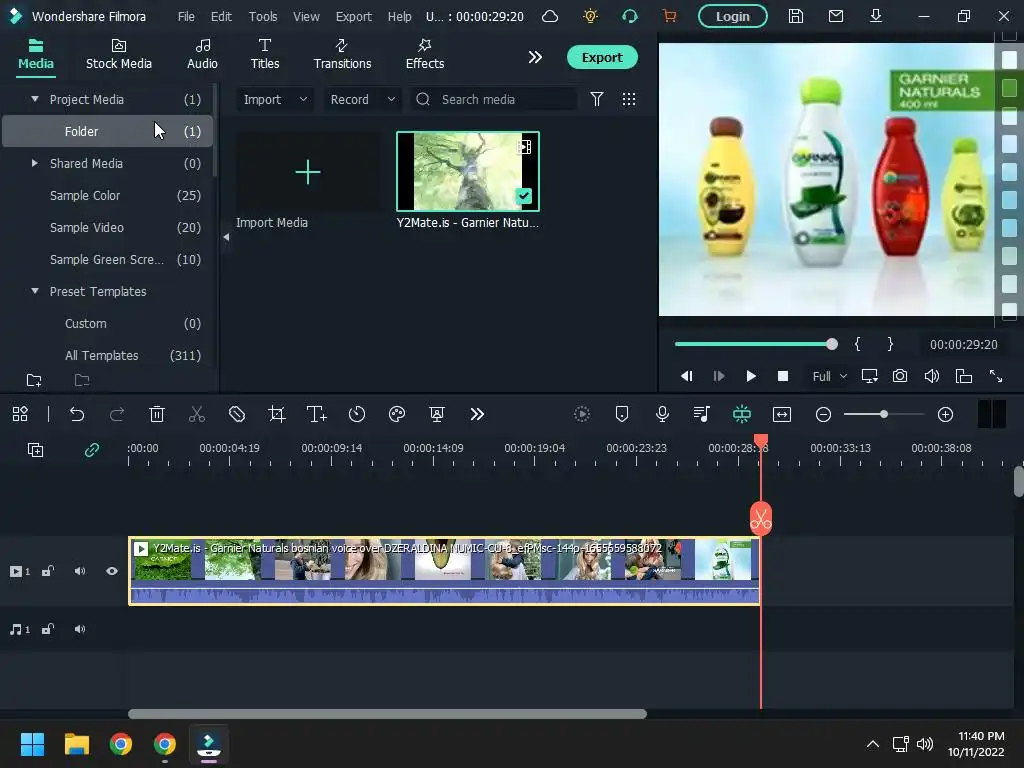
Task: Open the Edit menu
Action: tap(221, 16)
